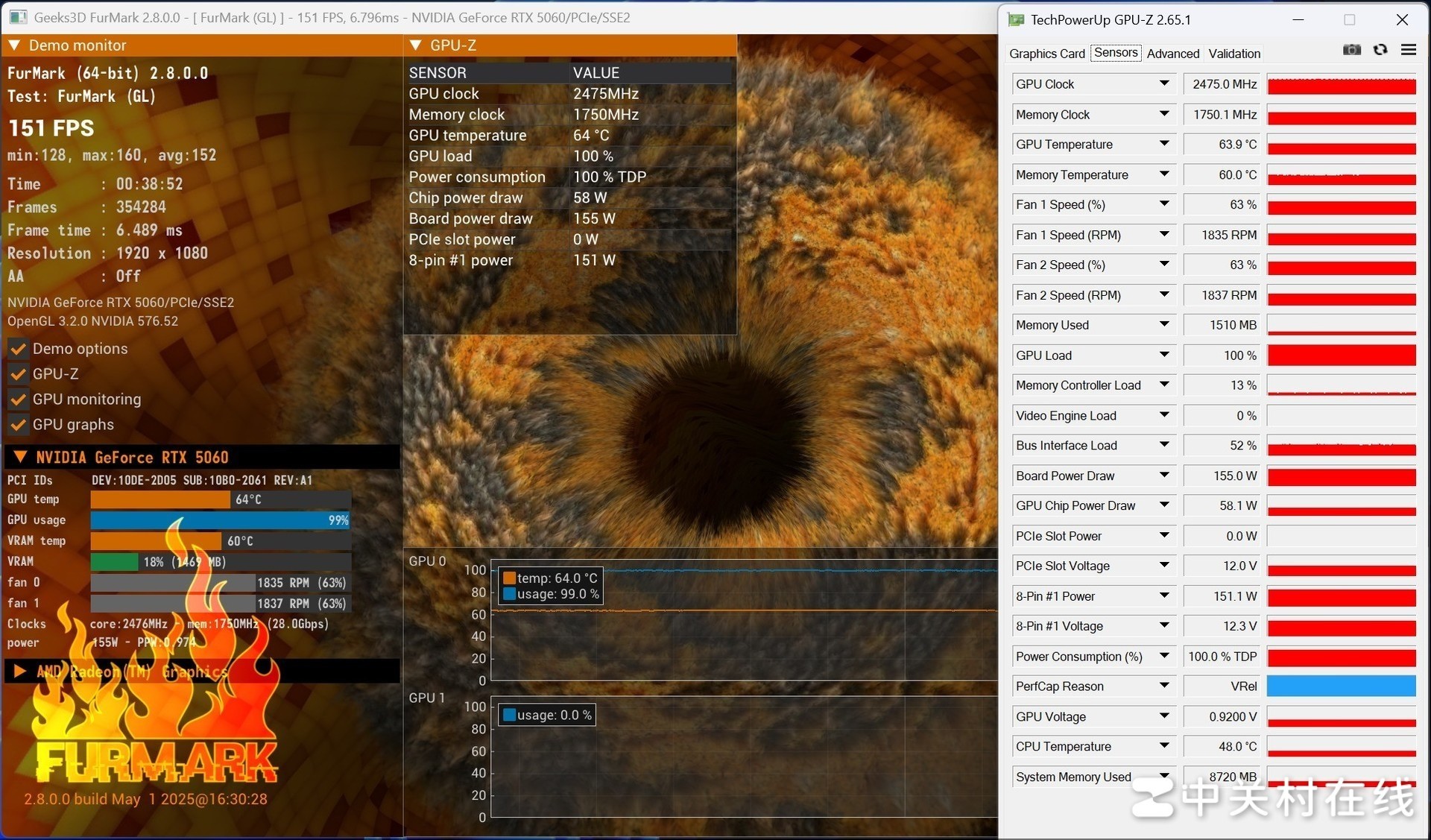Open the Fan 1 Speed (RPM) dropdown
The image size is (1431, 840).
(1163, 235)
